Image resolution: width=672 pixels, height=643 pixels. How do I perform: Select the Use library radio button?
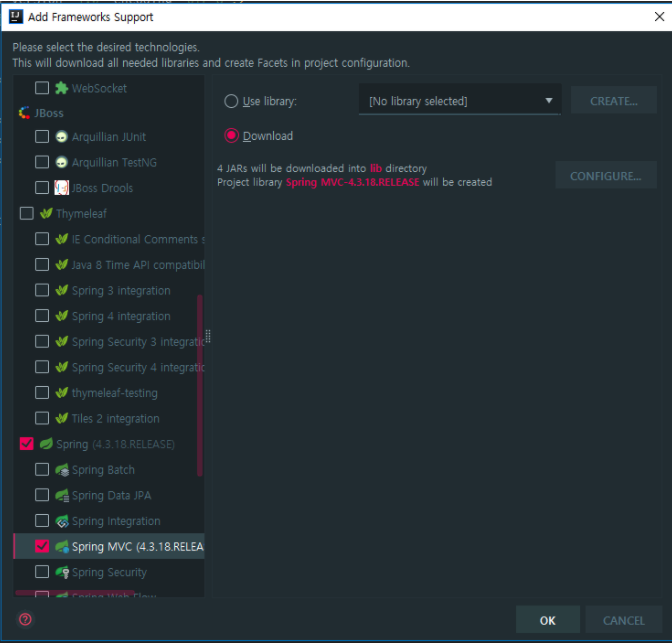[231, 101]
